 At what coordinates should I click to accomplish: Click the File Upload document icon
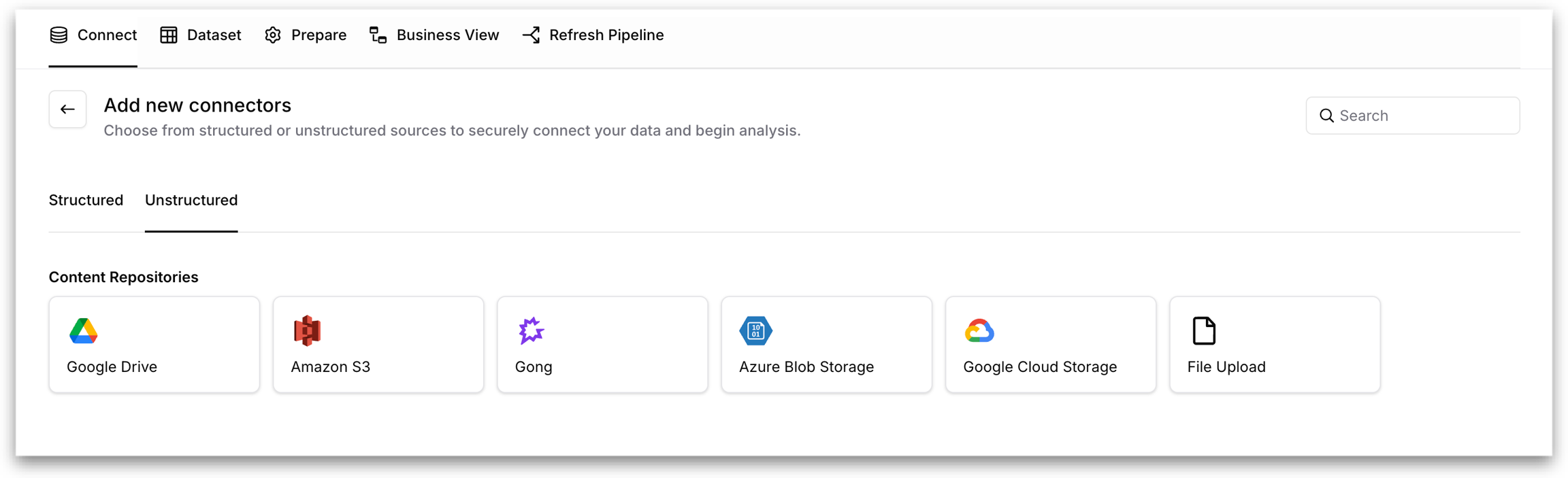pos(1204,331)
